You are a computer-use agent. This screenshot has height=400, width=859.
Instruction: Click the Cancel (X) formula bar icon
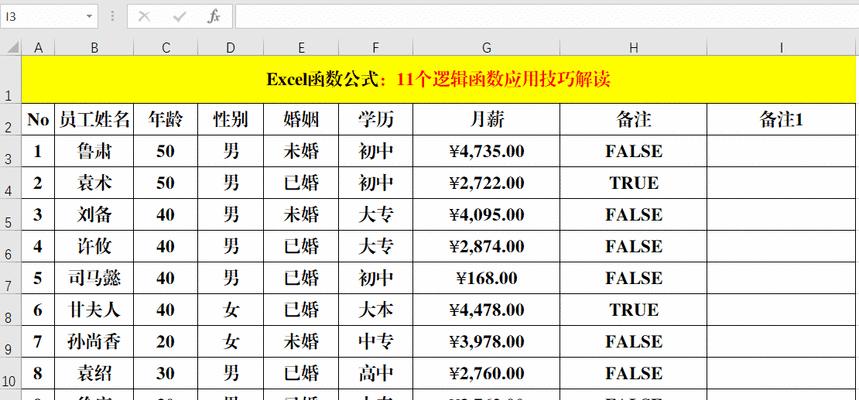pyautogui.click(x=144, y=17)
